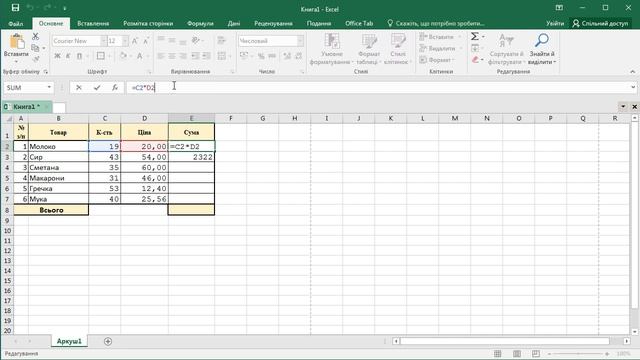Collapse the ribbon with the up chevron
The image size is (640, 360).
coord(632,71)
